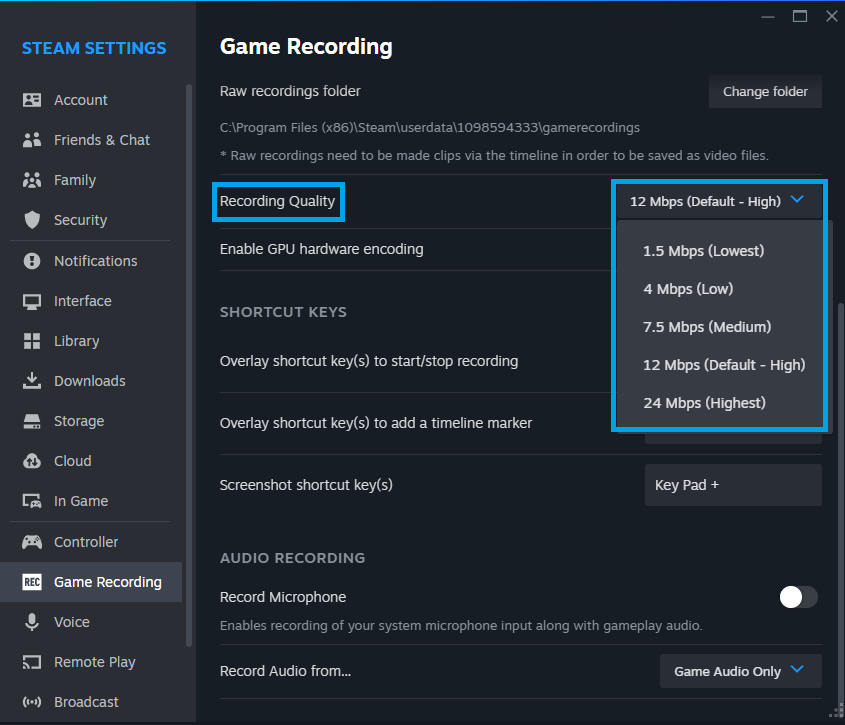
Task: Click the Screenshot shortcut key field
Action: 733,485
